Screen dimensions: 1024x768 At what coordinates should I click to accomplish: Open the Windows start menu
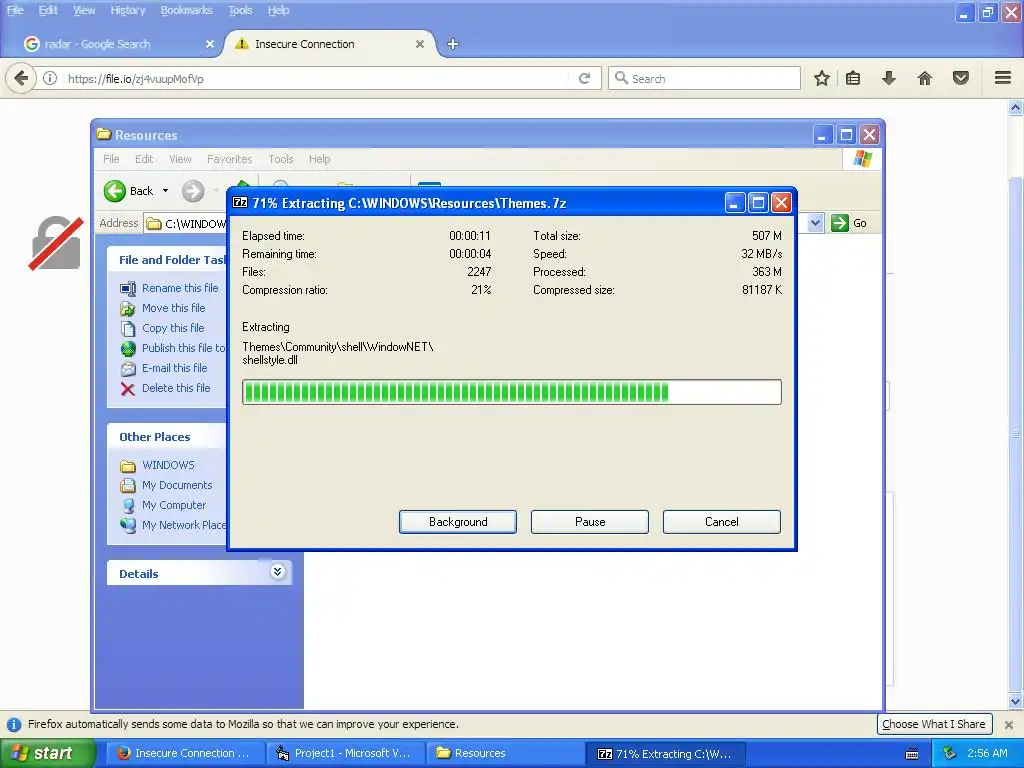pos(47,753)
